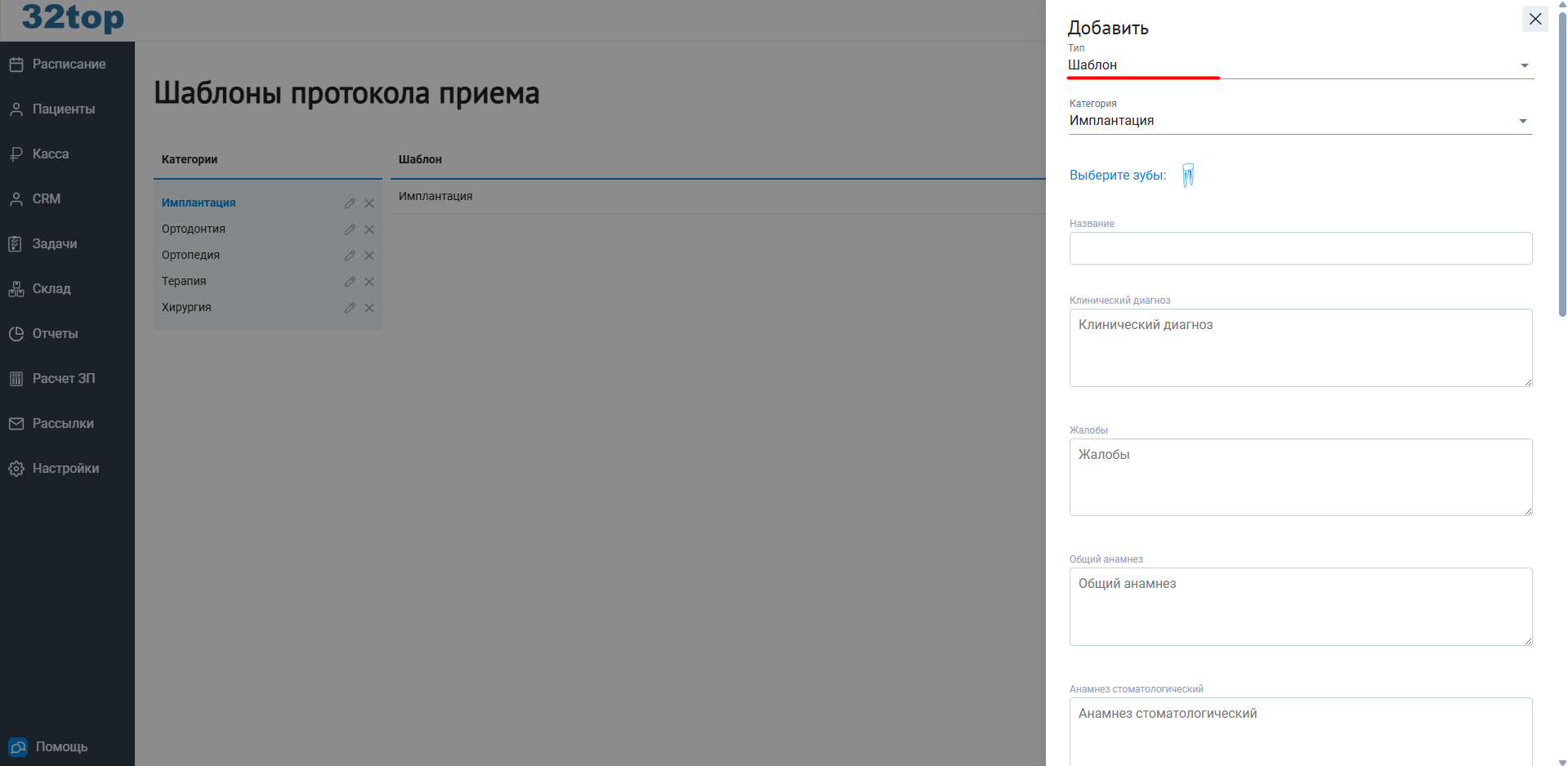This screenshot has height=766, width=1568.
Task: Open the Касса payments section
Action: click(49, 154)
